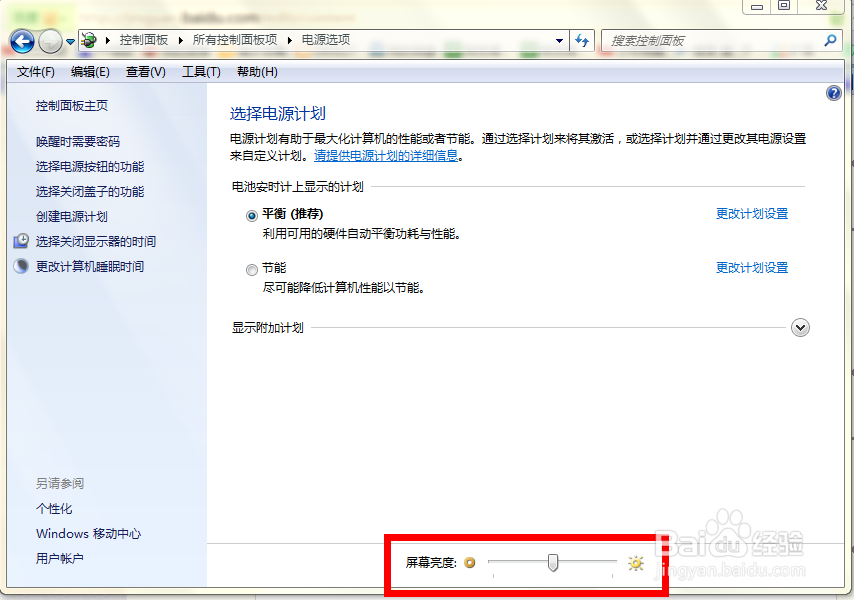Open the 查看(V) menu

(x=145, y=72)
